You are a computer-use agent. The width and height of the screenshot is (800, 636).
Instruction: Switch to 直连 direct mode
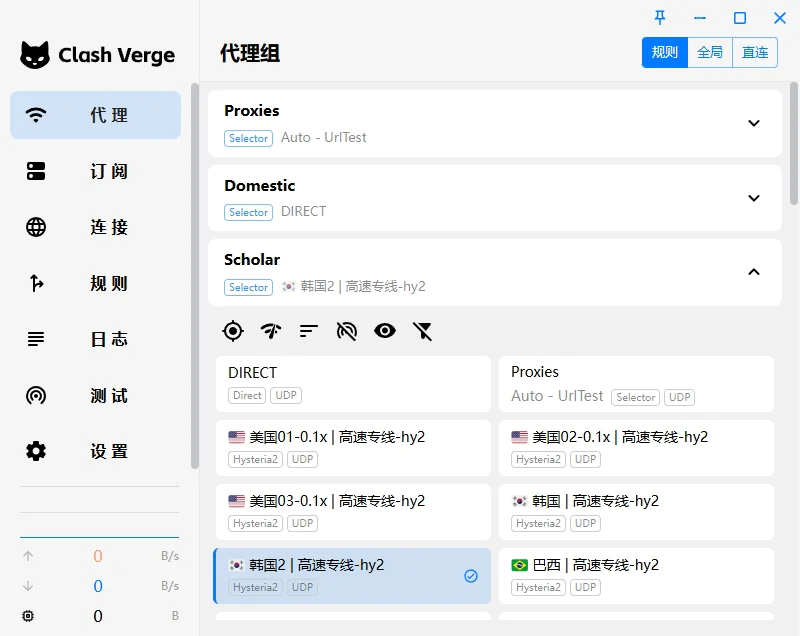coord(755,52)
